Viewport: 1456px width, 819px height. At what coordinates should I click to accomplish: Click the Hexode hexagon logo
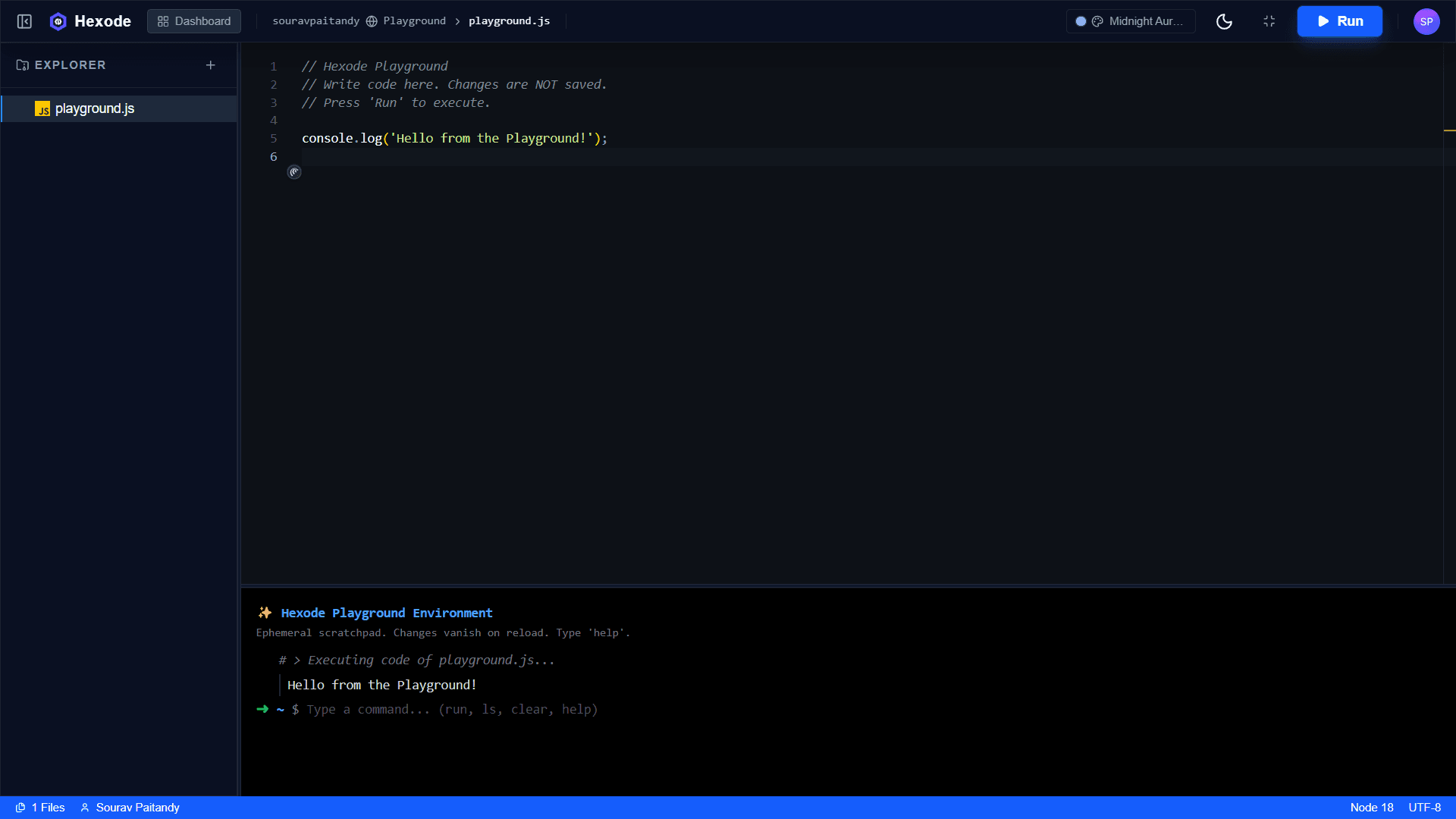tap(58, 21)
